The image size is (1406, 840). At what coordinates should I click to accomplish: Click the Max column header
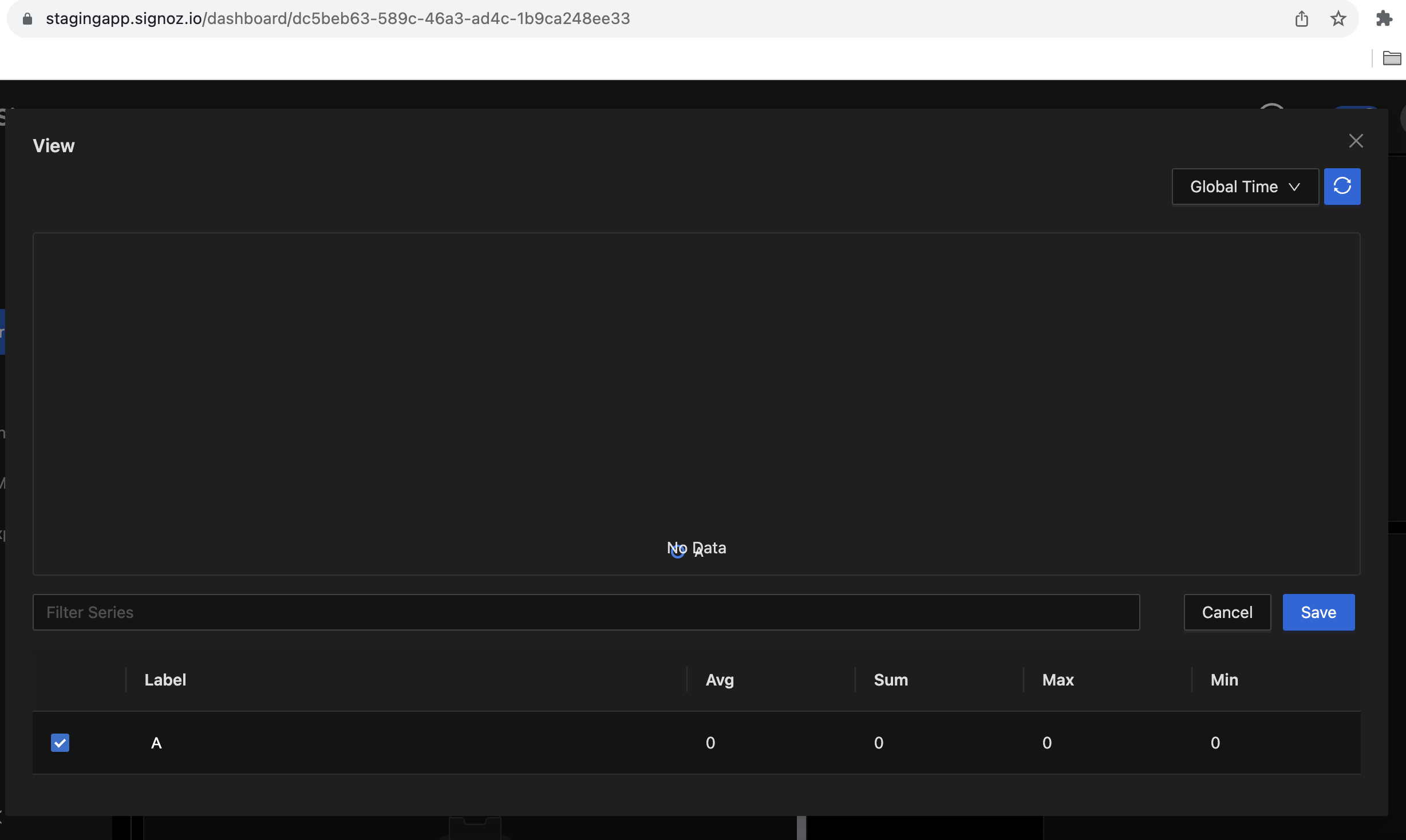(x=1057, y=680)
